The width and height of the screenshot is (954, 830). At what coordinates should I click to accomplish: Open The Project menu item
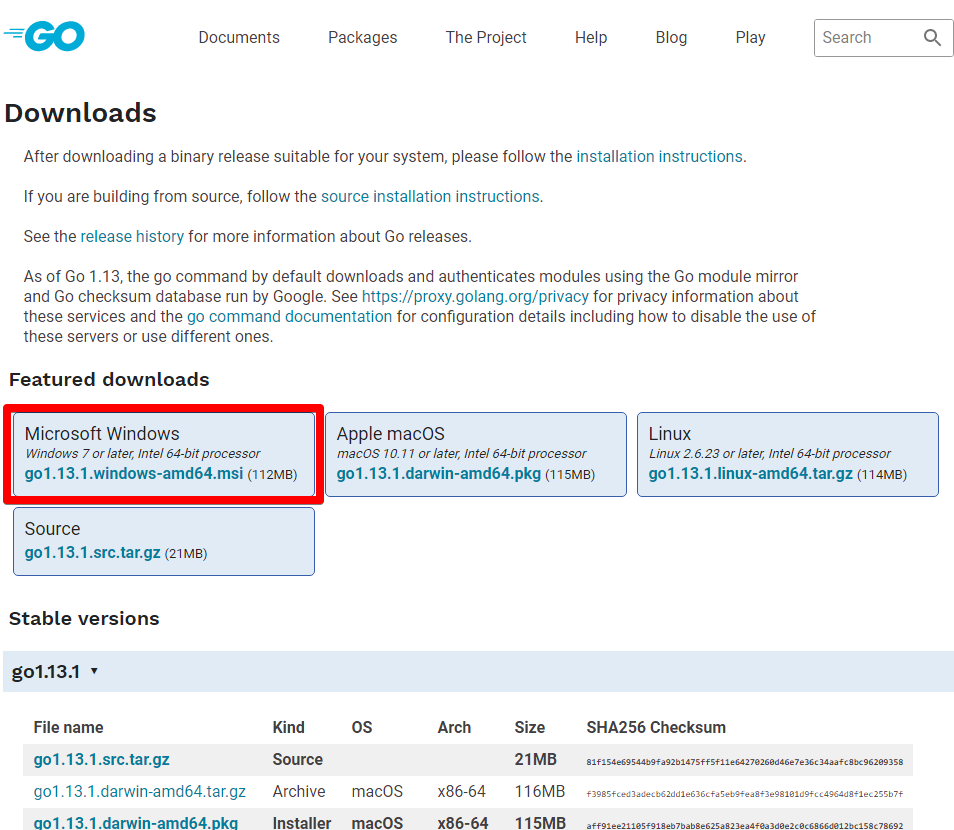(486, 38)
